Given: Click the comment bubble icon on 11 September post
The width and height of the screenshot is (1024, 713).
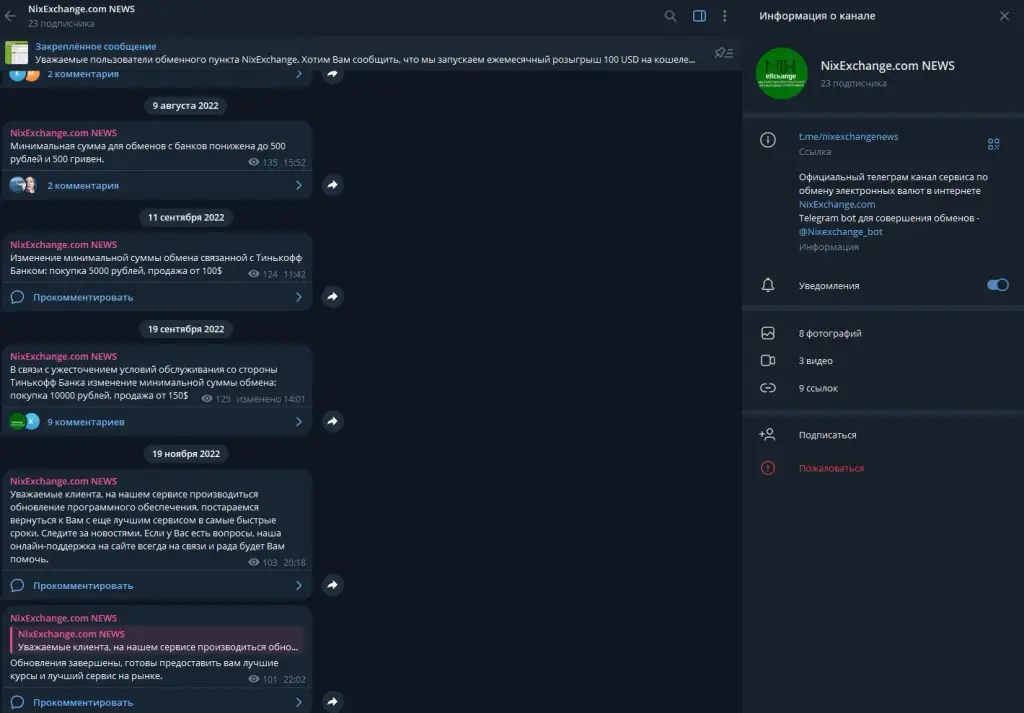Looking at the screenshot, I should click(x=18, y=297).
